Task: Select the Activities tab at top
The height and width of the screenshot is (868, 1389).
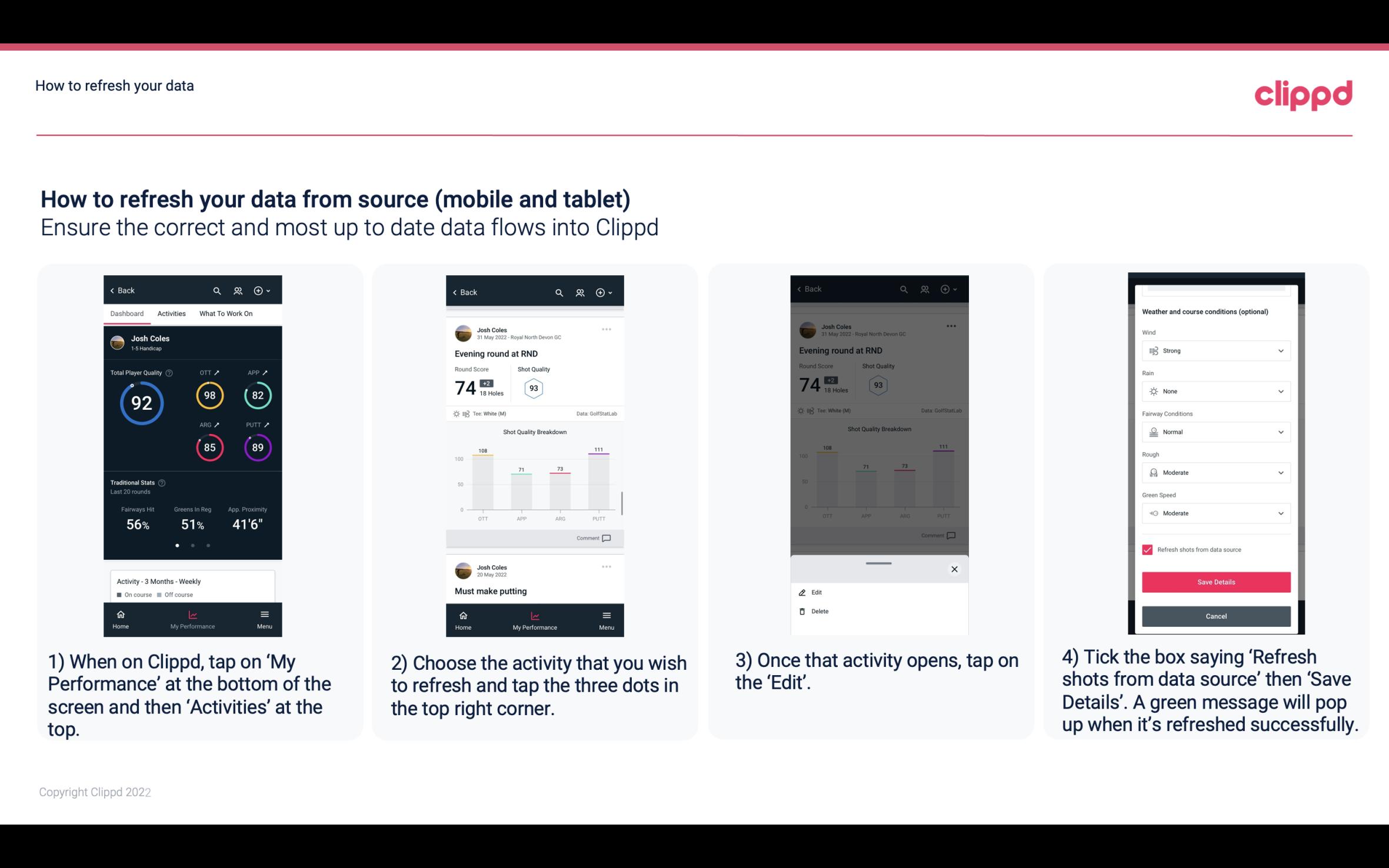Action: pos(171,314)
